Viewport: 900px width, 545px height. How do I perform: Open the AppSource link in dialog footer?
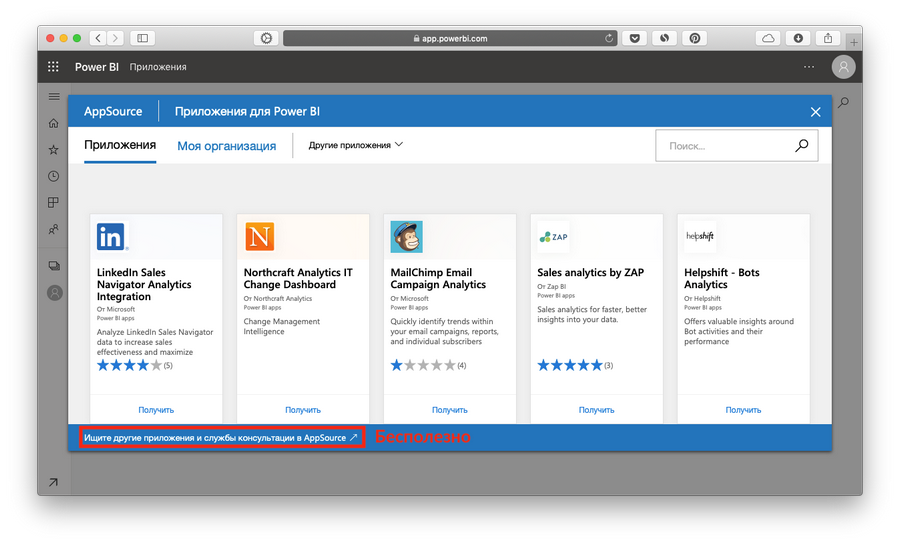220,438
